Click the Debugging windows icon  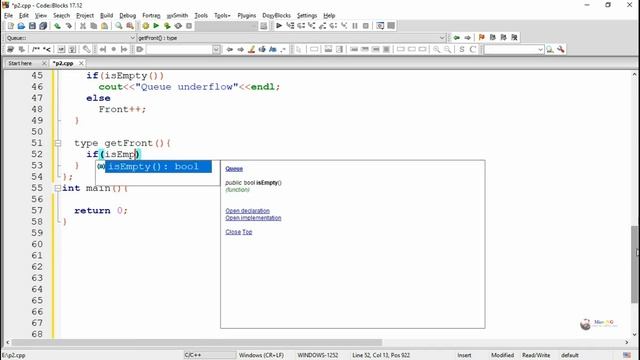[380, 26]
